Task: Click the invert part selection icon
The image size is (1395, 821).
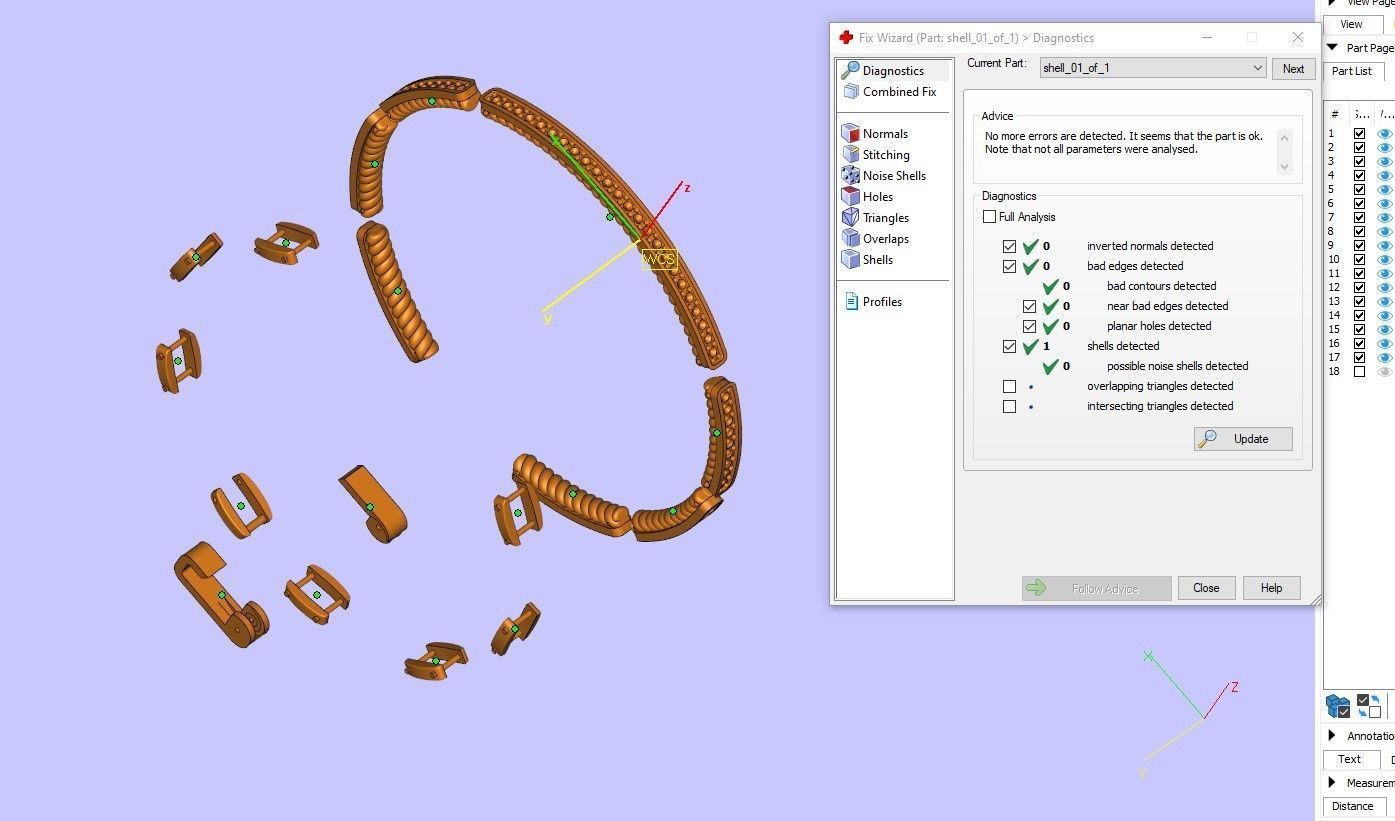Action: (x=1368, y=706)
